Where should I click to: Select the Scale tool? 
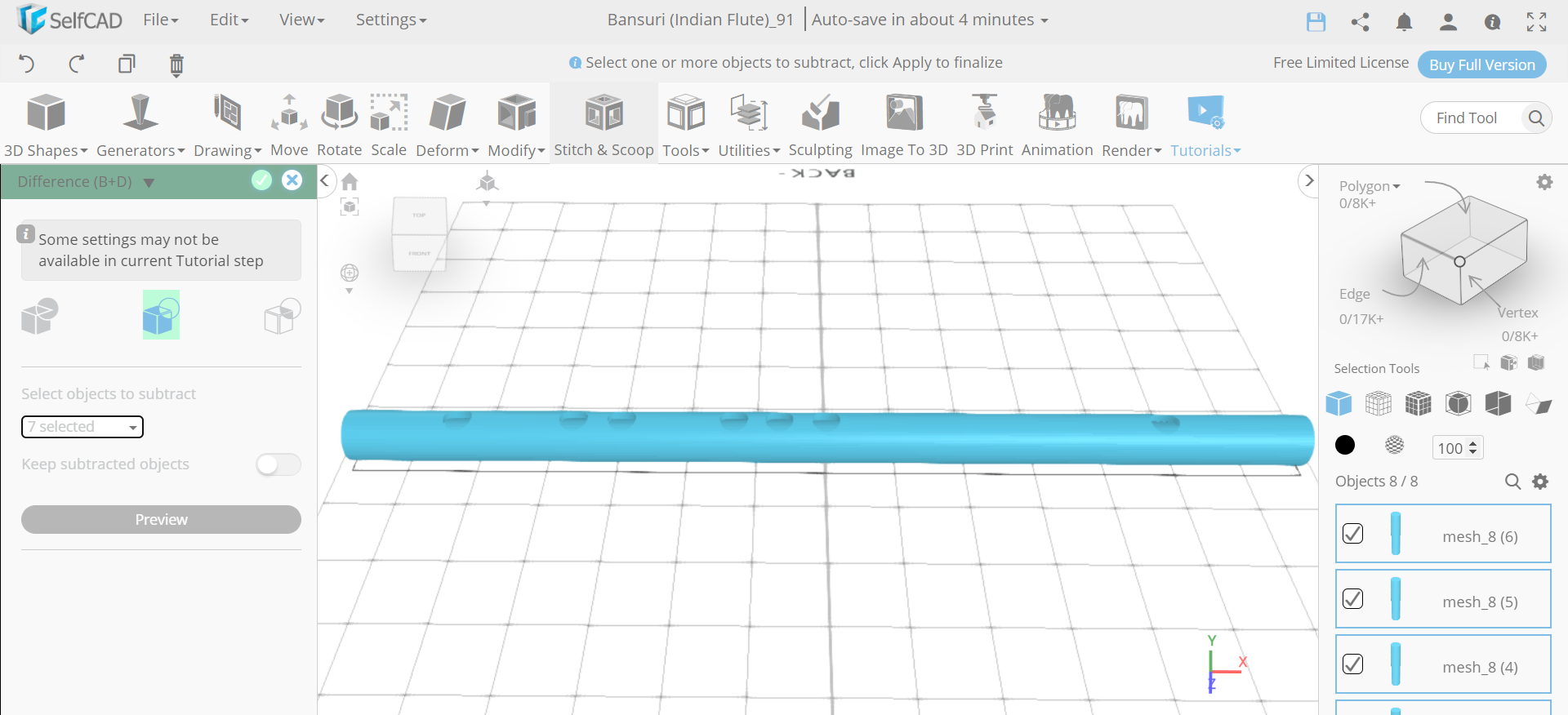point(389,124)
